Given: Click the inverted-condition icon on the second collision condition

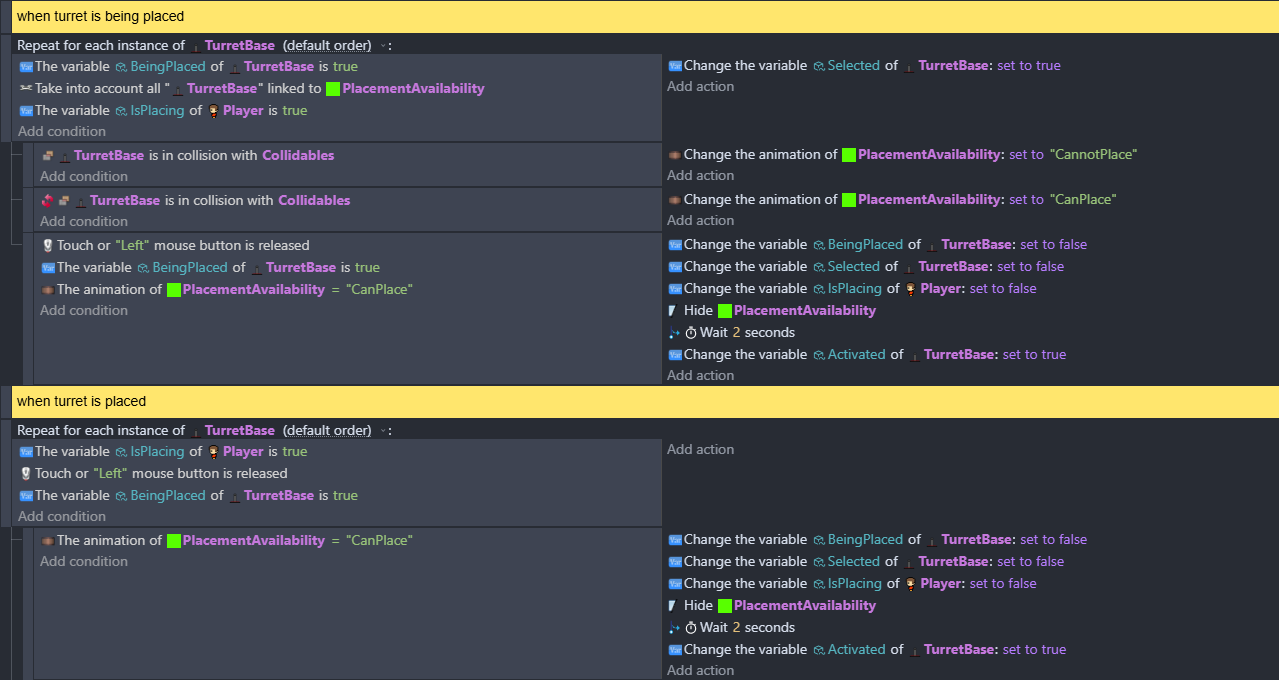Looking at the screenshot, I should pyautogui.click(x=47, y=200).
